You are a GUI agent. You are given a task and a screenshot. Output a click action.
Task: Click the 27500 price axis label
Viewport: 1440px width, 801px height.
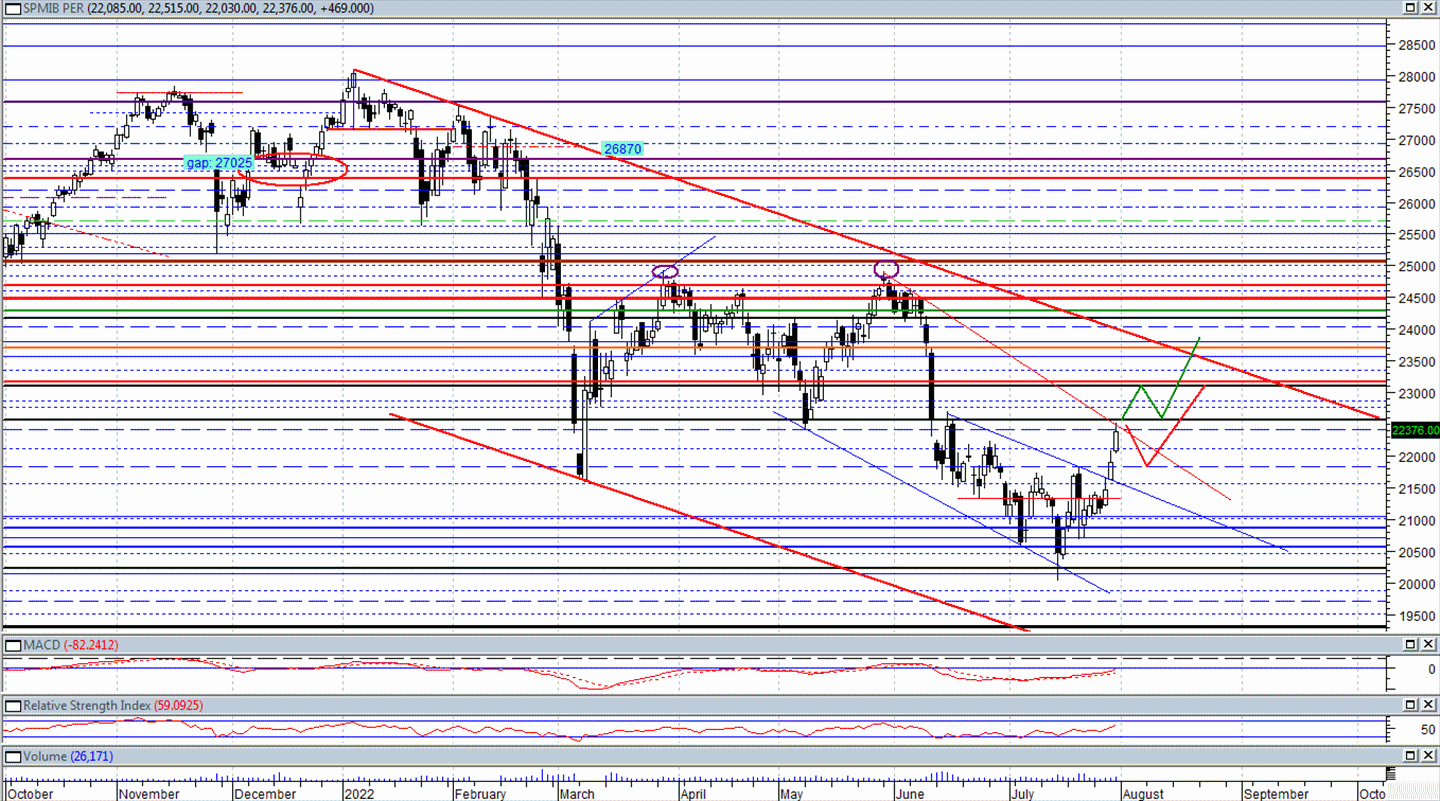(x=1415, y=109)
